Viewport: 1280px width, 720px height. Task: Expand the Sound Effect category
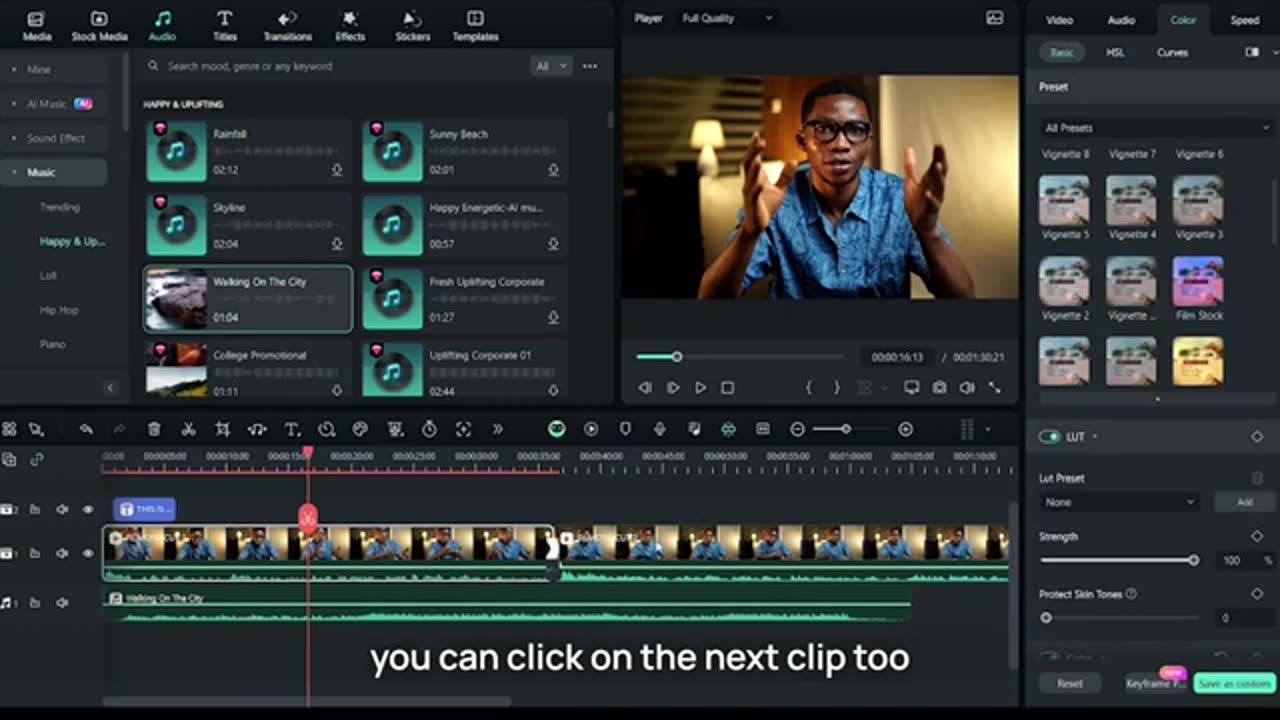coord(14,138)
